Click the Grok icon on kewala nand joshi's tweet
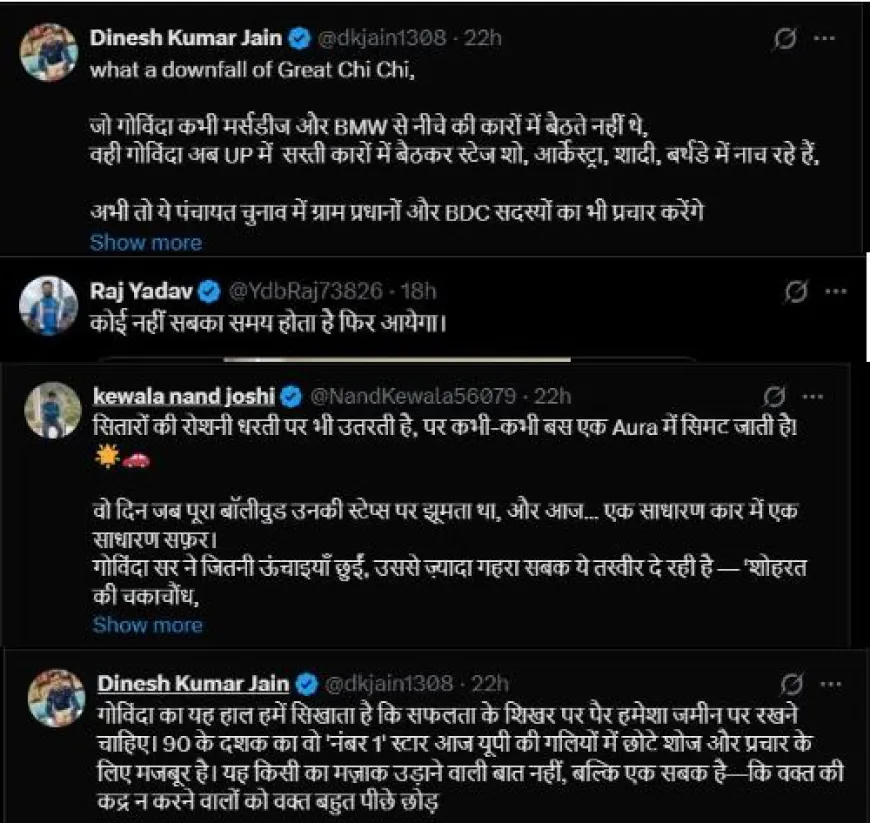This screenshot has height=823, width=870. tap(773, 395)
